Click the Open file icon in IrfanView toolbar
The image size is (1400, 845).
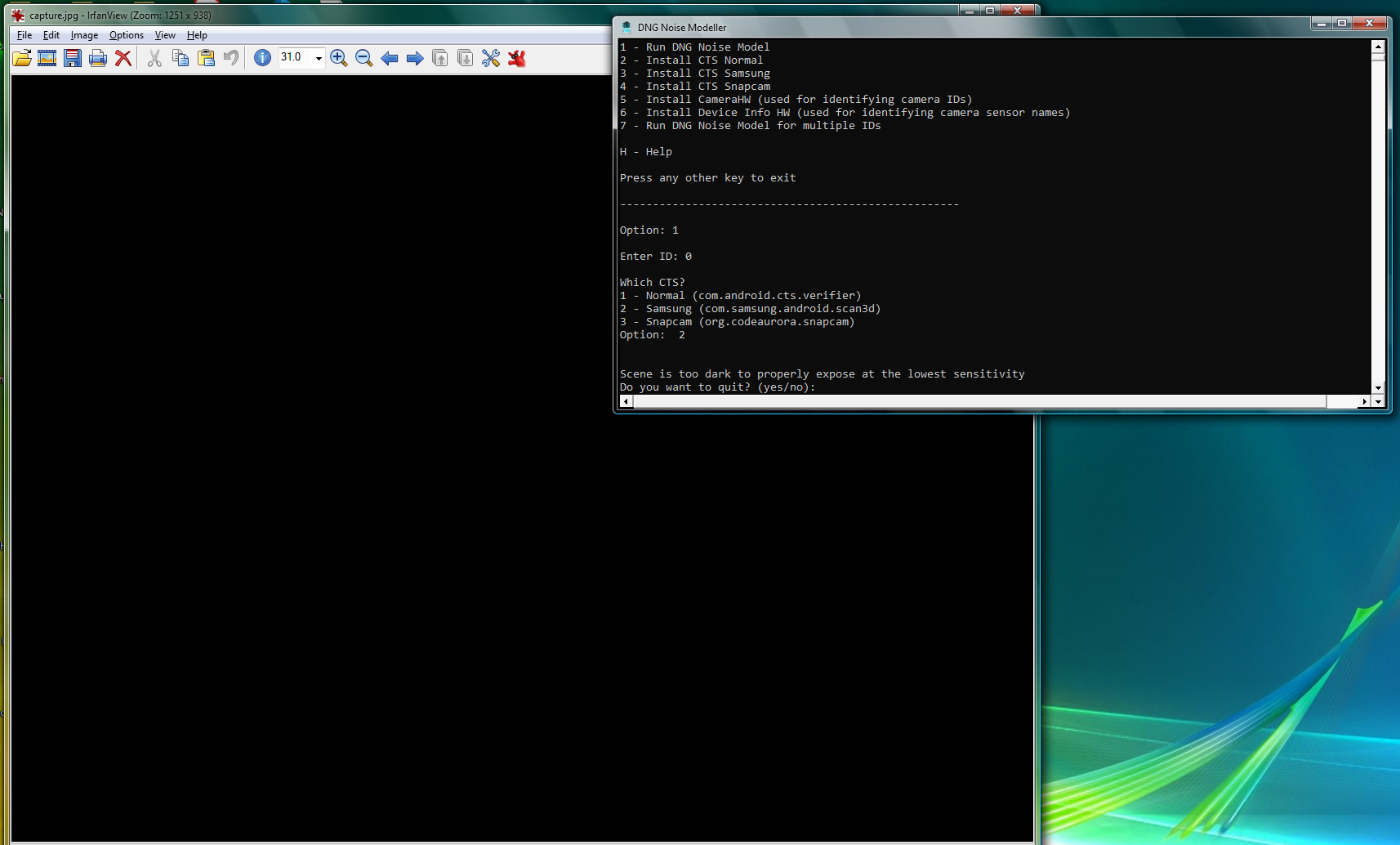pos(22,58)
